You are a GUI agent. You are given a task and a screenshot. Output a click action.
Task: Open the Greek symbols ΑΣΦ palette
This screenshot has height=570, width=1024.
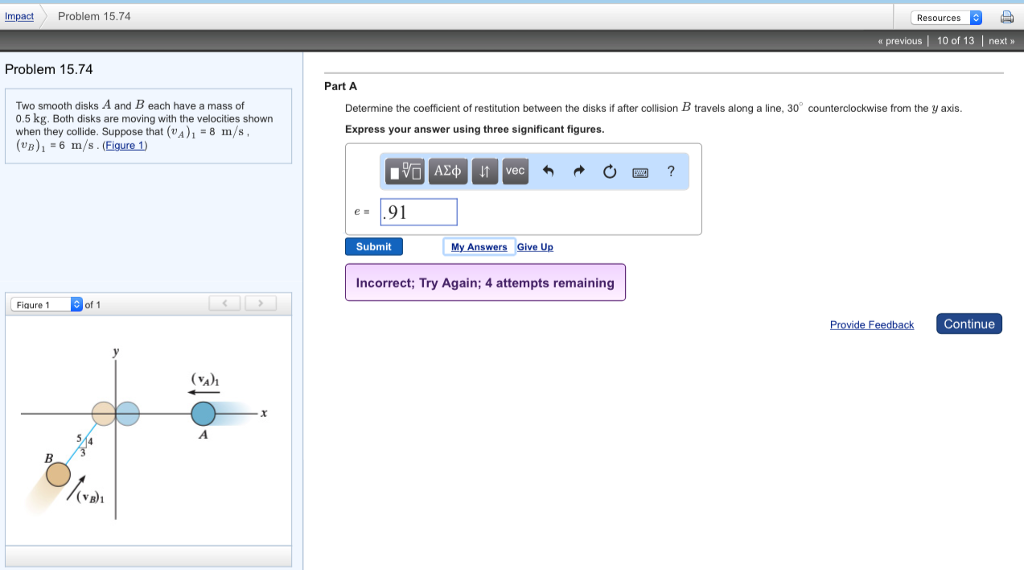point(448,172)
